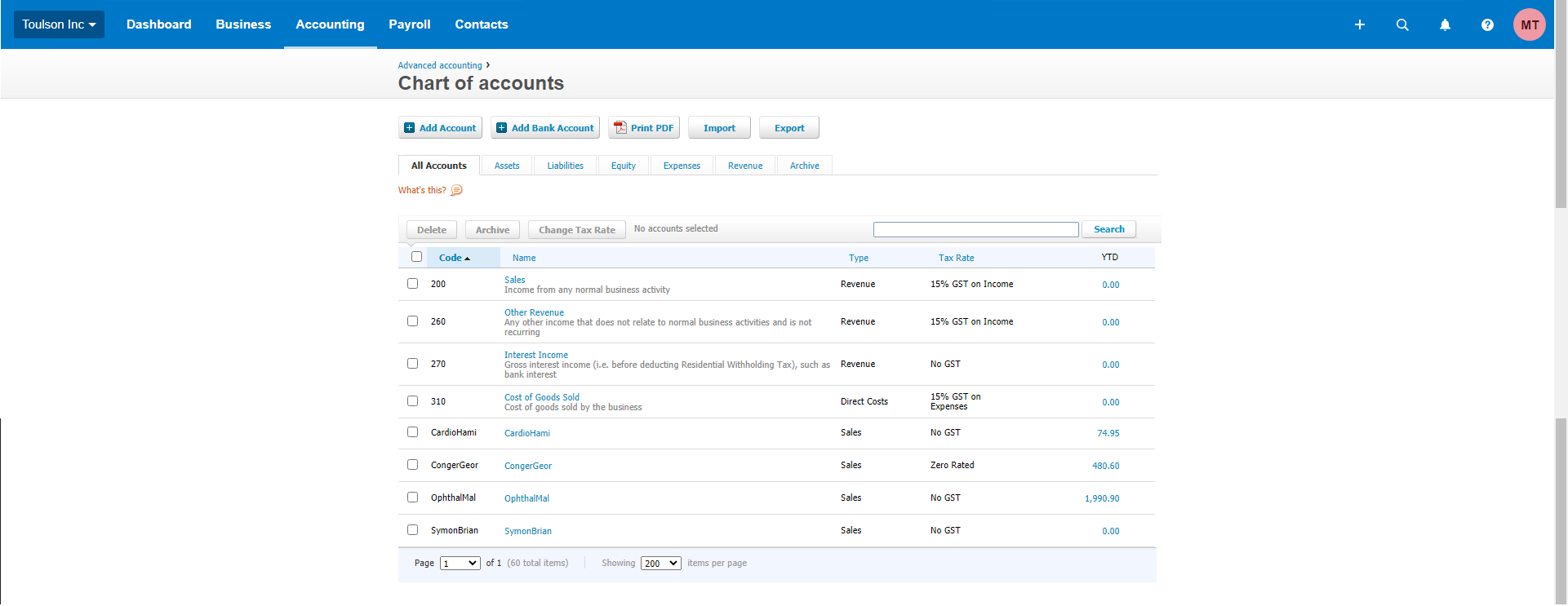This screenshot has height=606, width=1568.
Task: Click the What's this speech bubble icon
Action: click(x=457, y=190)
